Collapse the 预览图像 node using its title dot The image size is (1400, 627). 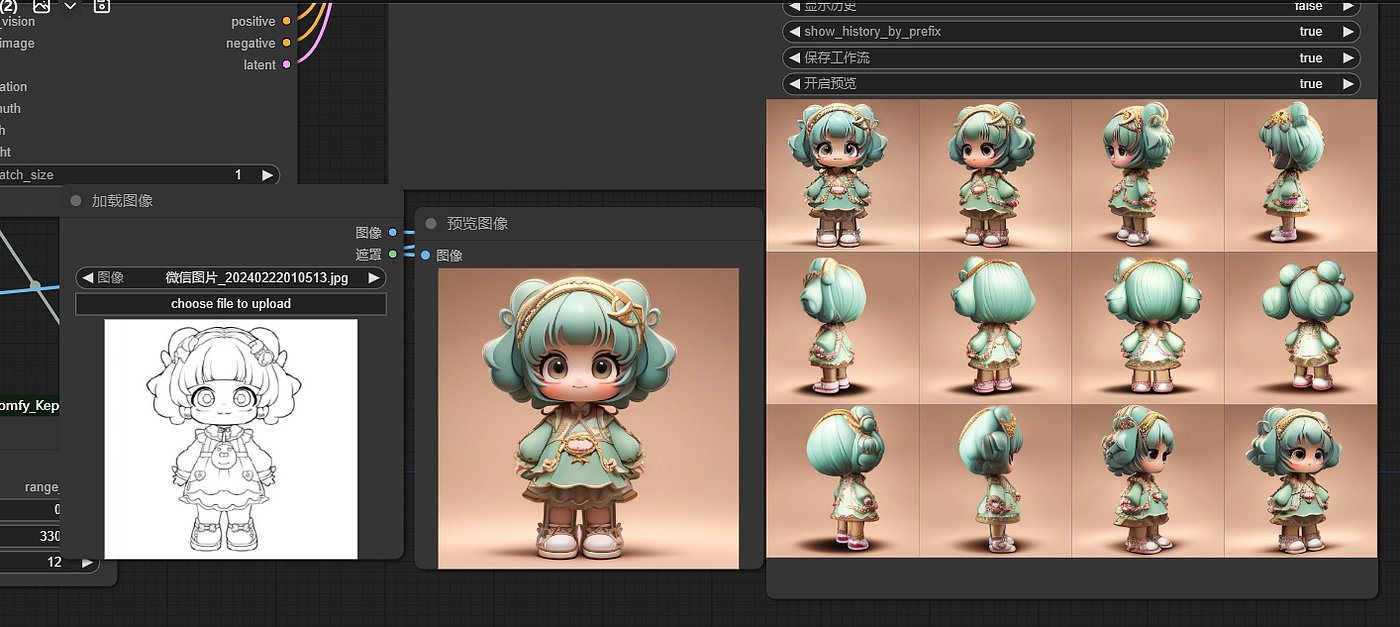(431, 224)
